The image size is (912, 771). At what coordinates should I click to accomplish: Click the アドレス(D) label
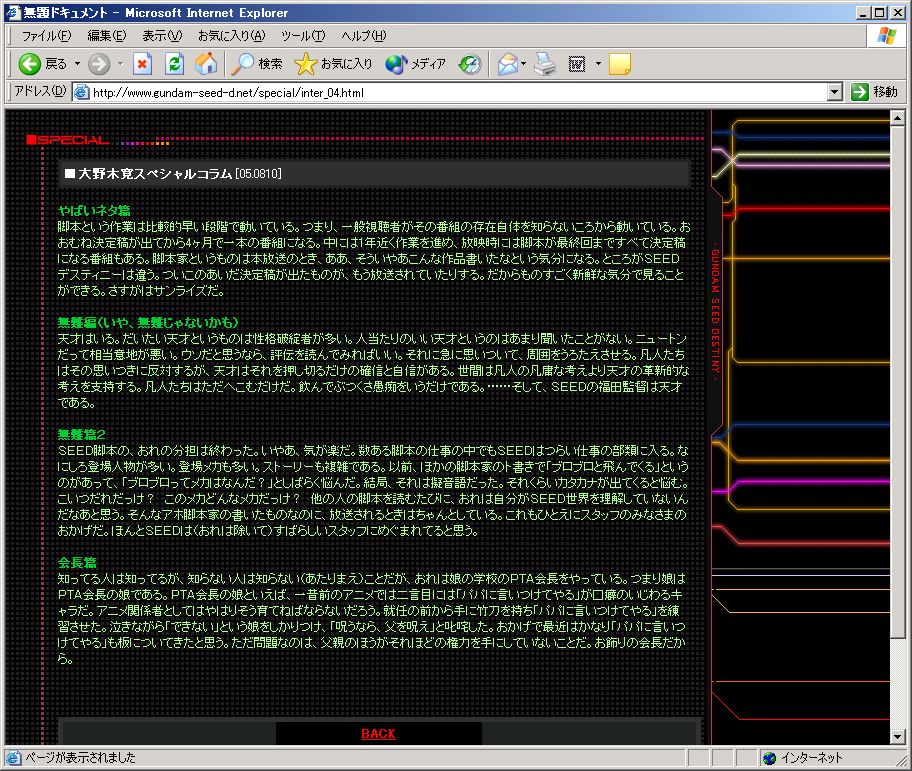click(40, 91)
